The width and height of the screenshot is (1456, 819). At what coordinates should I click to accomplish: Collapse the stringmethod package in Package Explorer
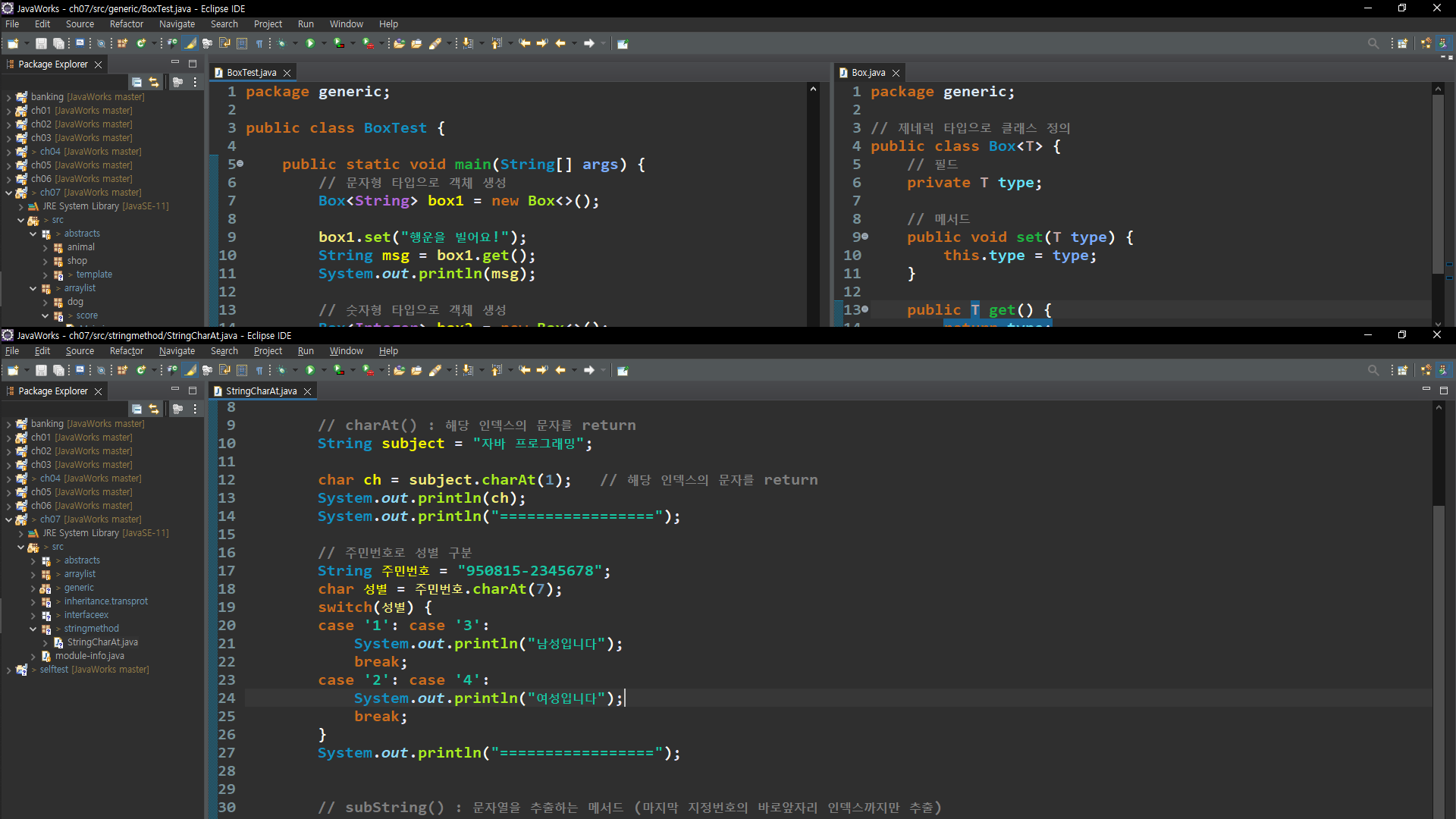[33, 629]
